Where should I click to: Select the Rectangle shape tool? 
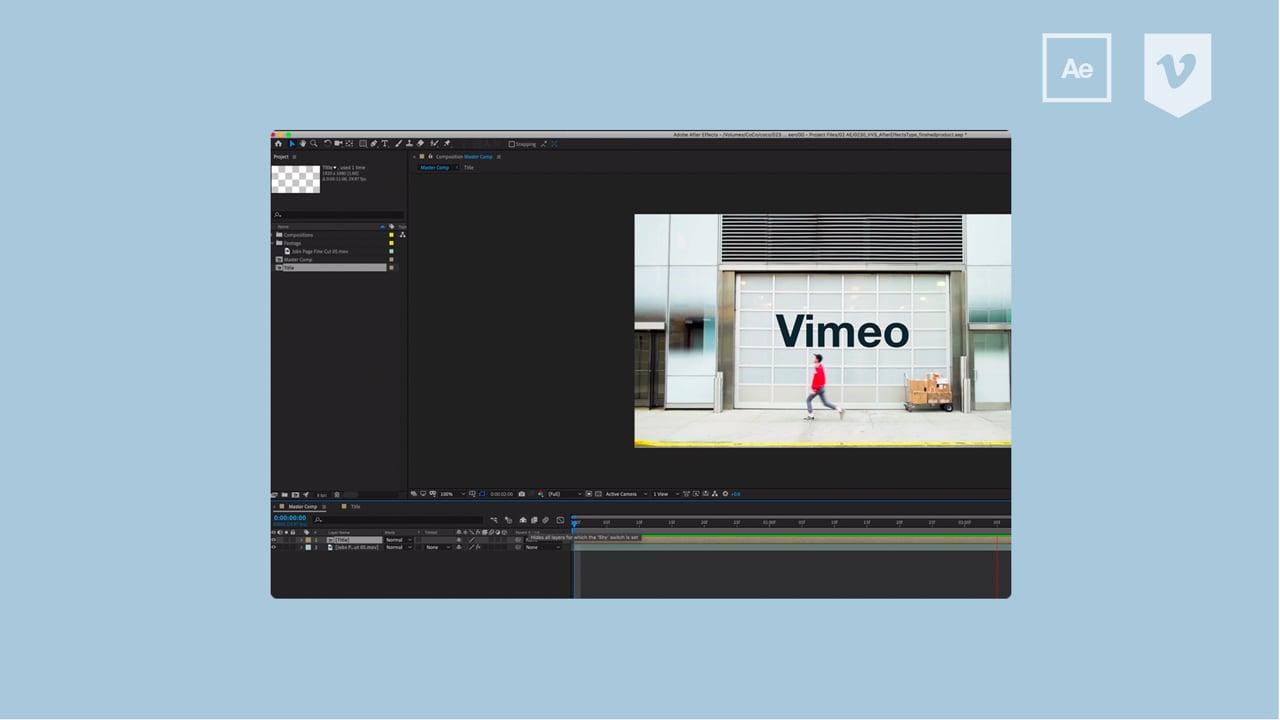coord(363,144)
